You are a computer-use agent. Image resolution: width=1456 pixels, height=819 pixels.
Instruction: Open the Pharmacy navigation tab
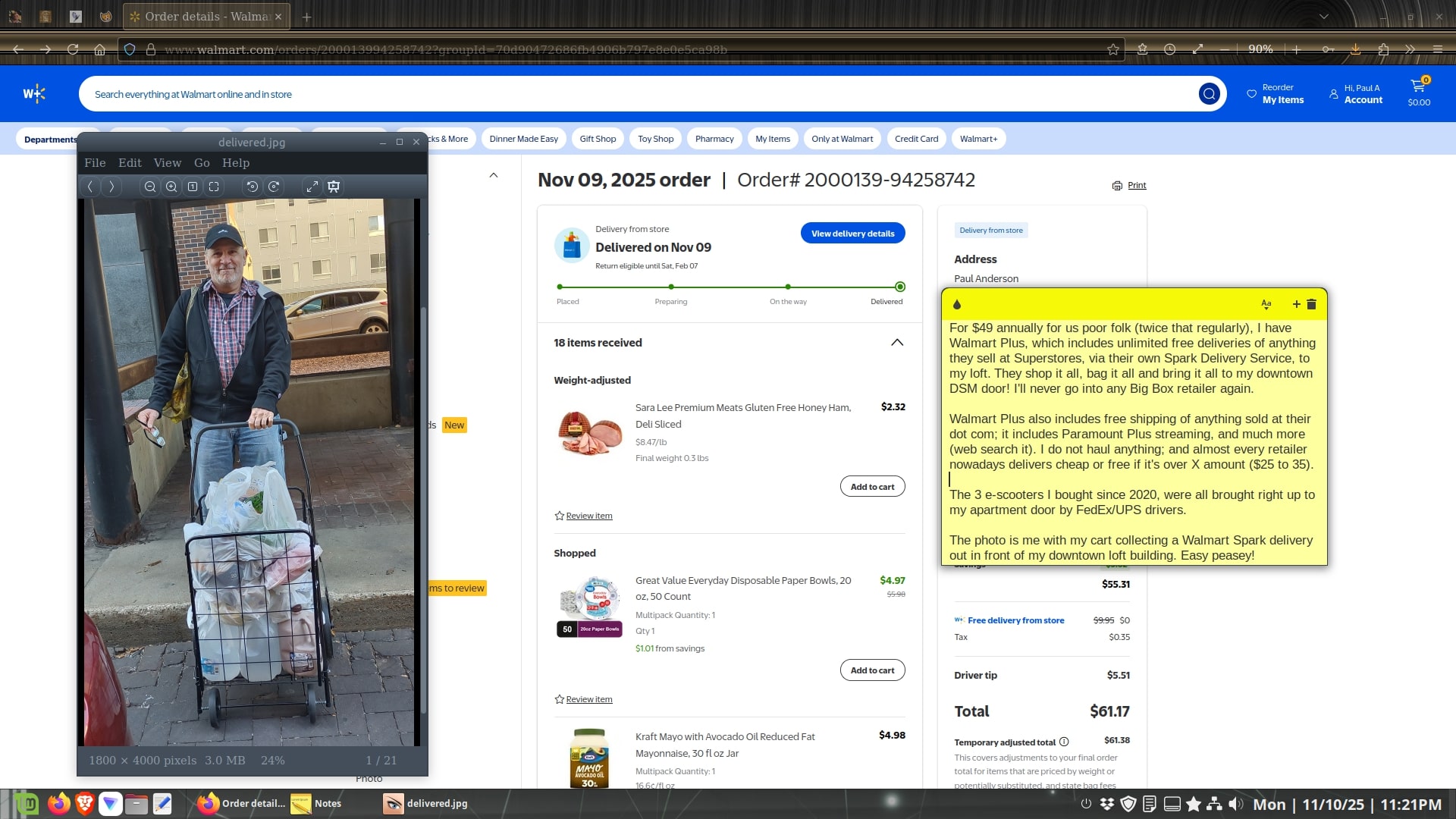click(714, 139)
